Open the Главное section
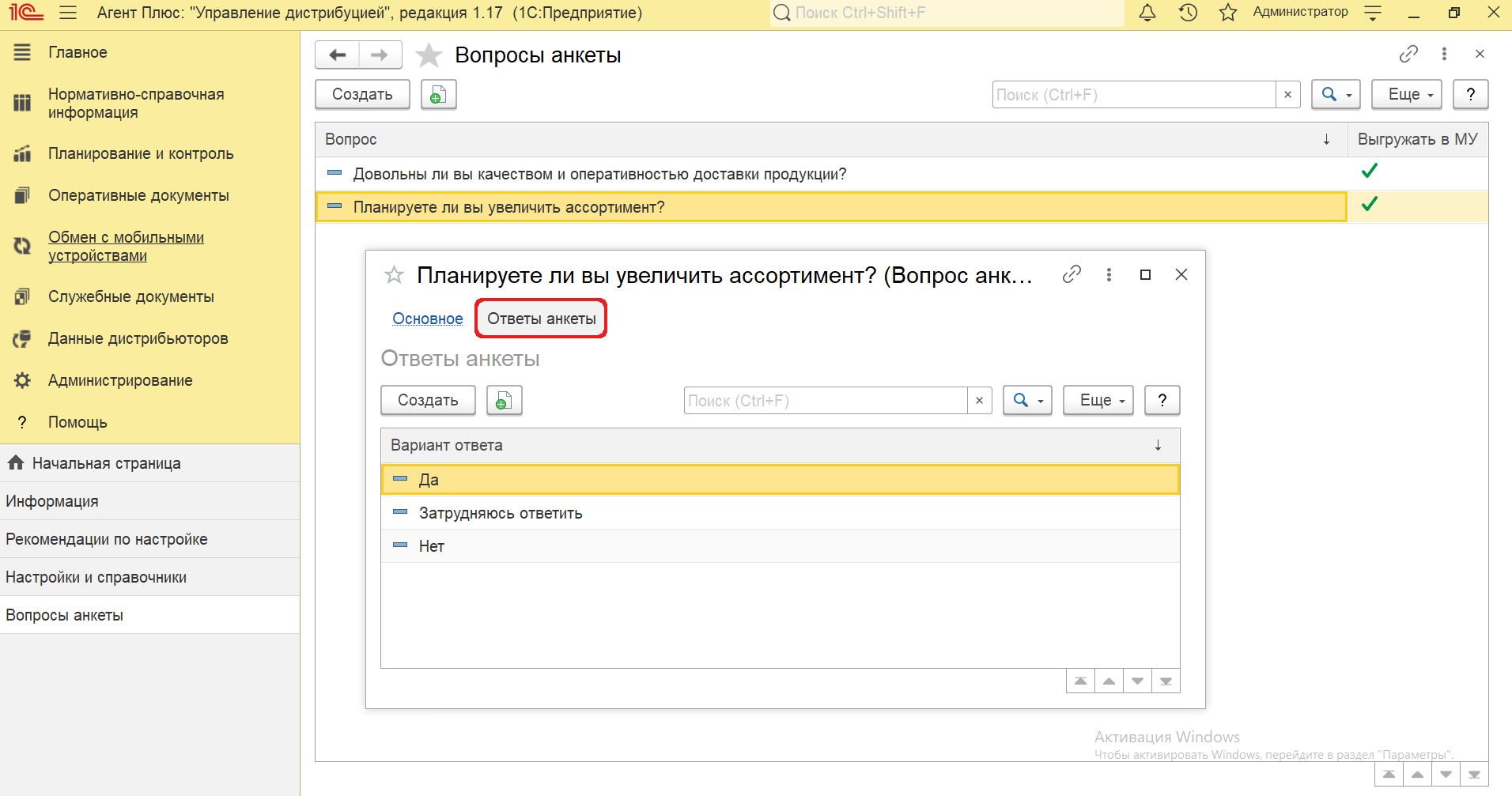Screen dimensions: 1512x796 (77, 52)
